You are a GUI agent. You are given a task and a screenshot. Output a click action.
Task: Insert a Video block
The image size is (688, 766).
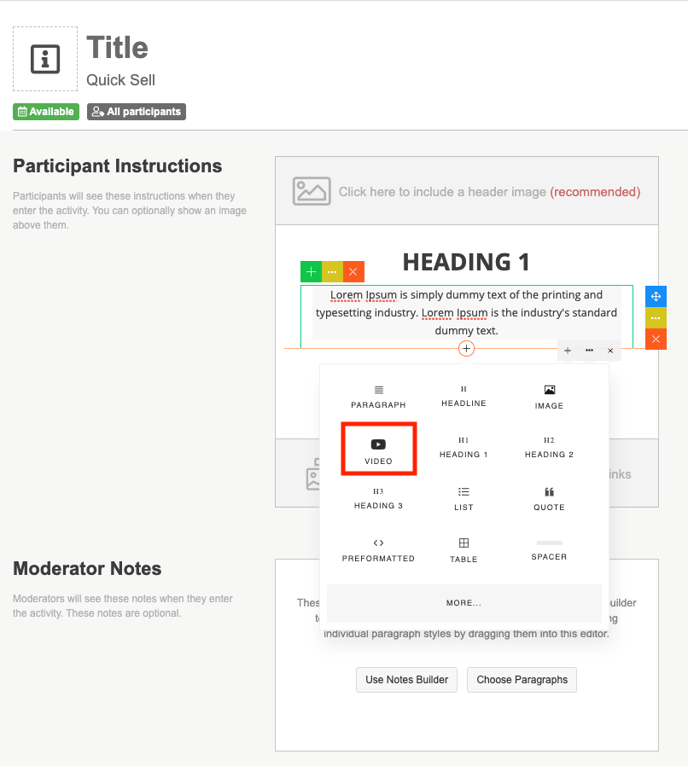click(x=378, y=449)
